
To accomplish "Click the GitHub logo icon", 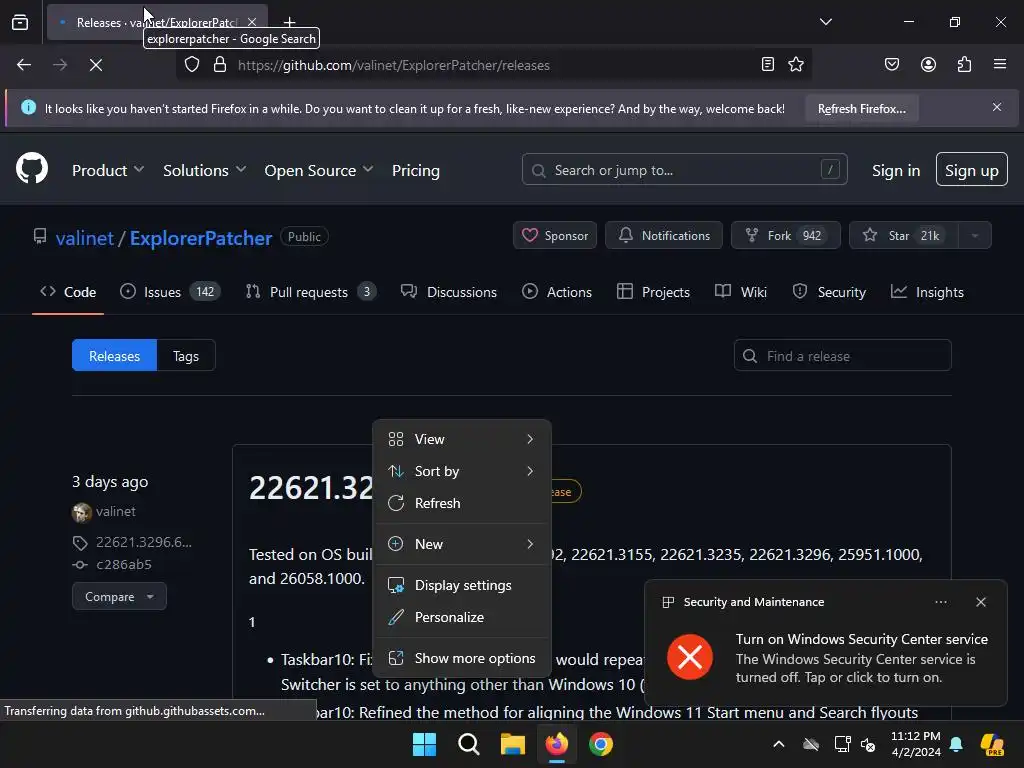I will click(x=31, y=168).
